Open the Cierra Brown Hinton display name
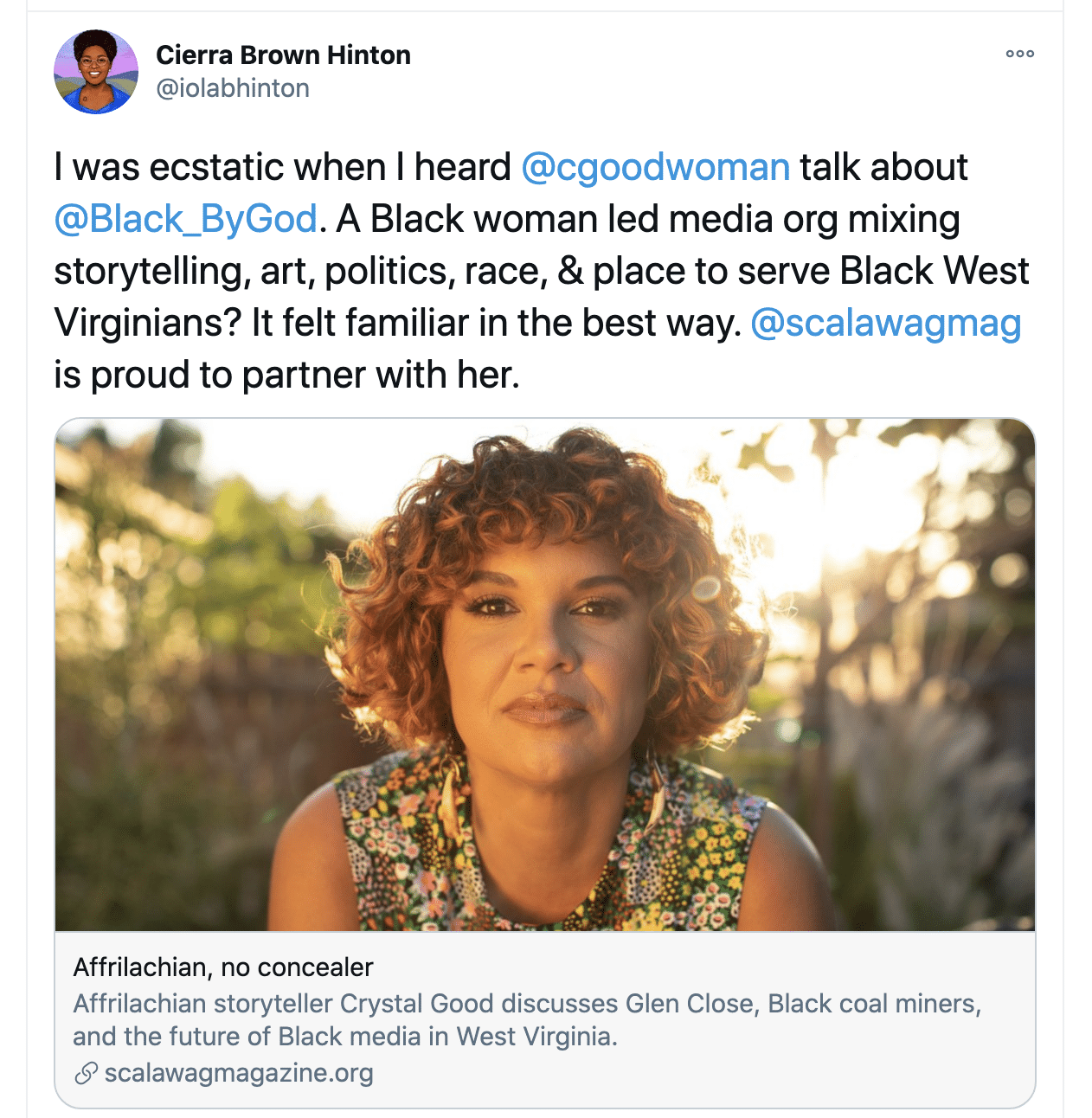Image resolution: width=1092 pixels, height=1118 pixels. (283, 55)
